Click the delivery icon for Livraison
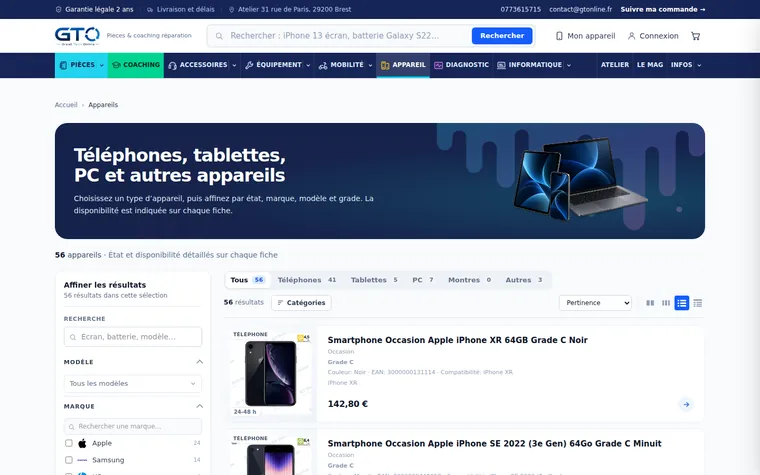The width and height of the screenshot is (760, 475). [150, 9]
